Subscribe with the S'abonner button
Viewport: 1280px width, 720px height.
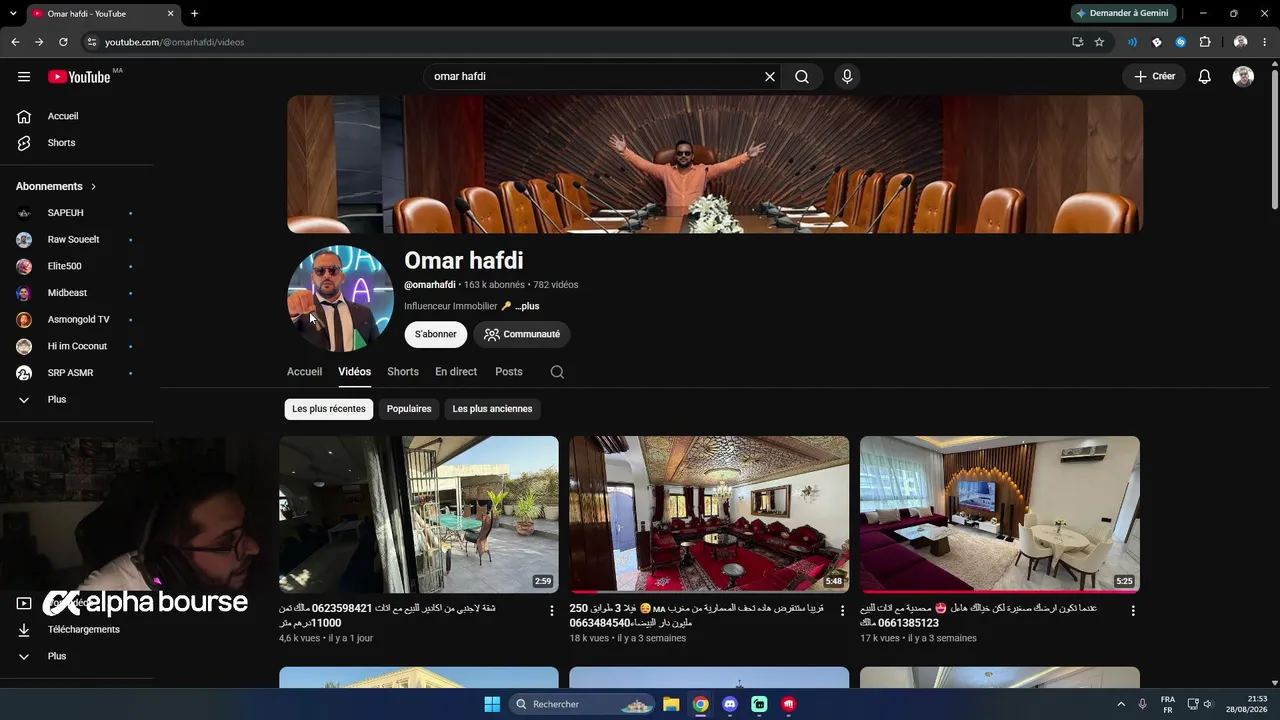pyautogui.click(x=436, y=334)
